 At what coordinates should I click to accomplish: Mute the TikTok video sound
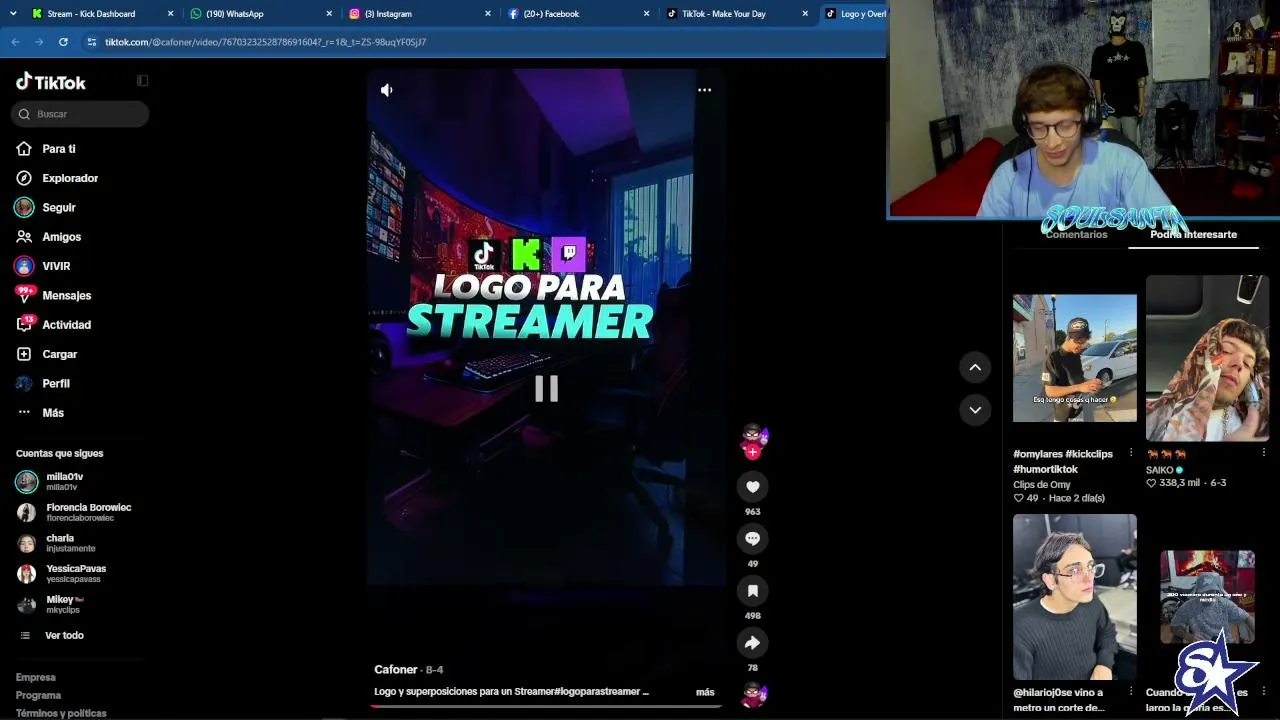point(387,90)
